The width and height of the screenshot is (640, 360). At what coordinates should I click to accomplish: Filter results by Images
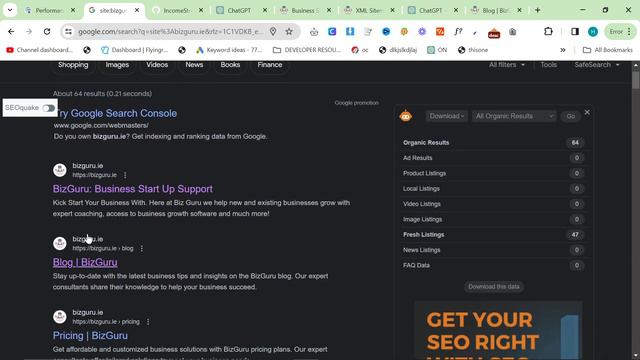117,65
